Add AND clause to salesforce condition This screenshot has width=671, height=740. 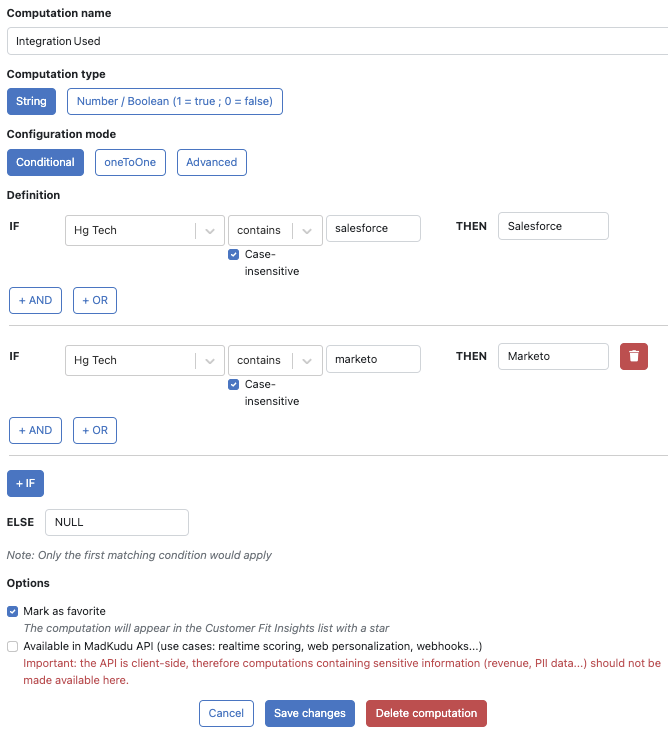pyautogui.click(x=35, y=300)
